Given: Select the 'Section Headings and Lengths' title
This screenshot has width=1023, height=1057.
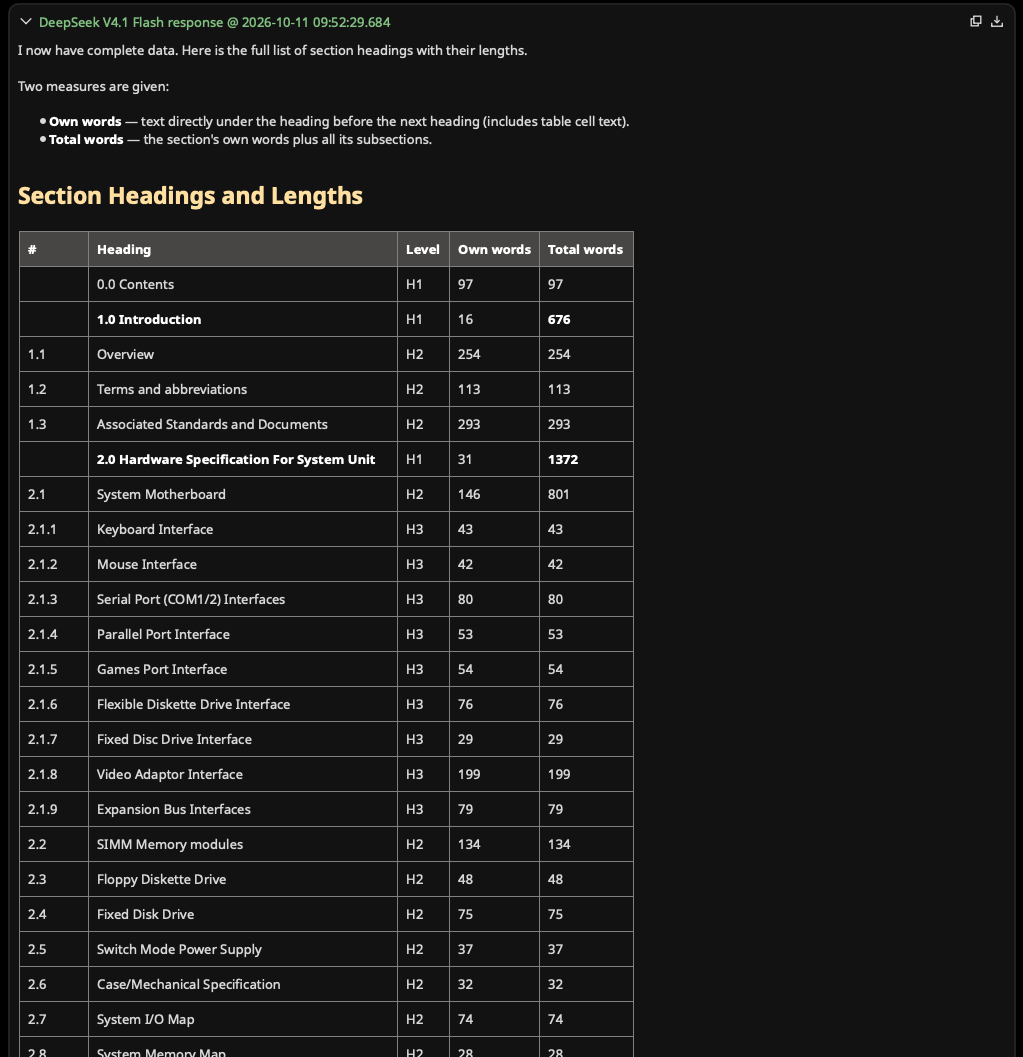Looking at the screenshot, I should pos(190,195).
